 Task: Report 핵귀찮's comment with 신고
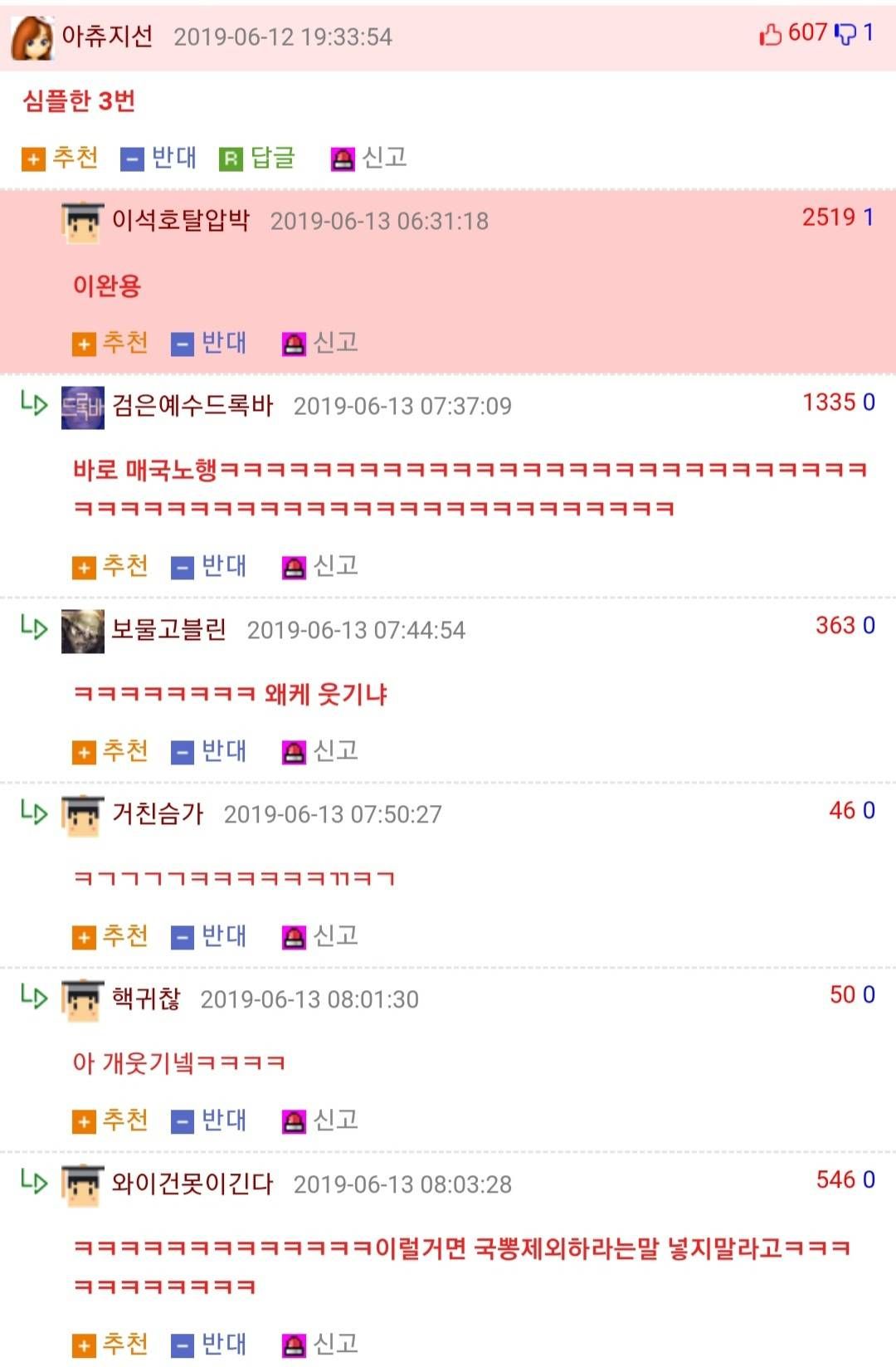coord(320,1120)
